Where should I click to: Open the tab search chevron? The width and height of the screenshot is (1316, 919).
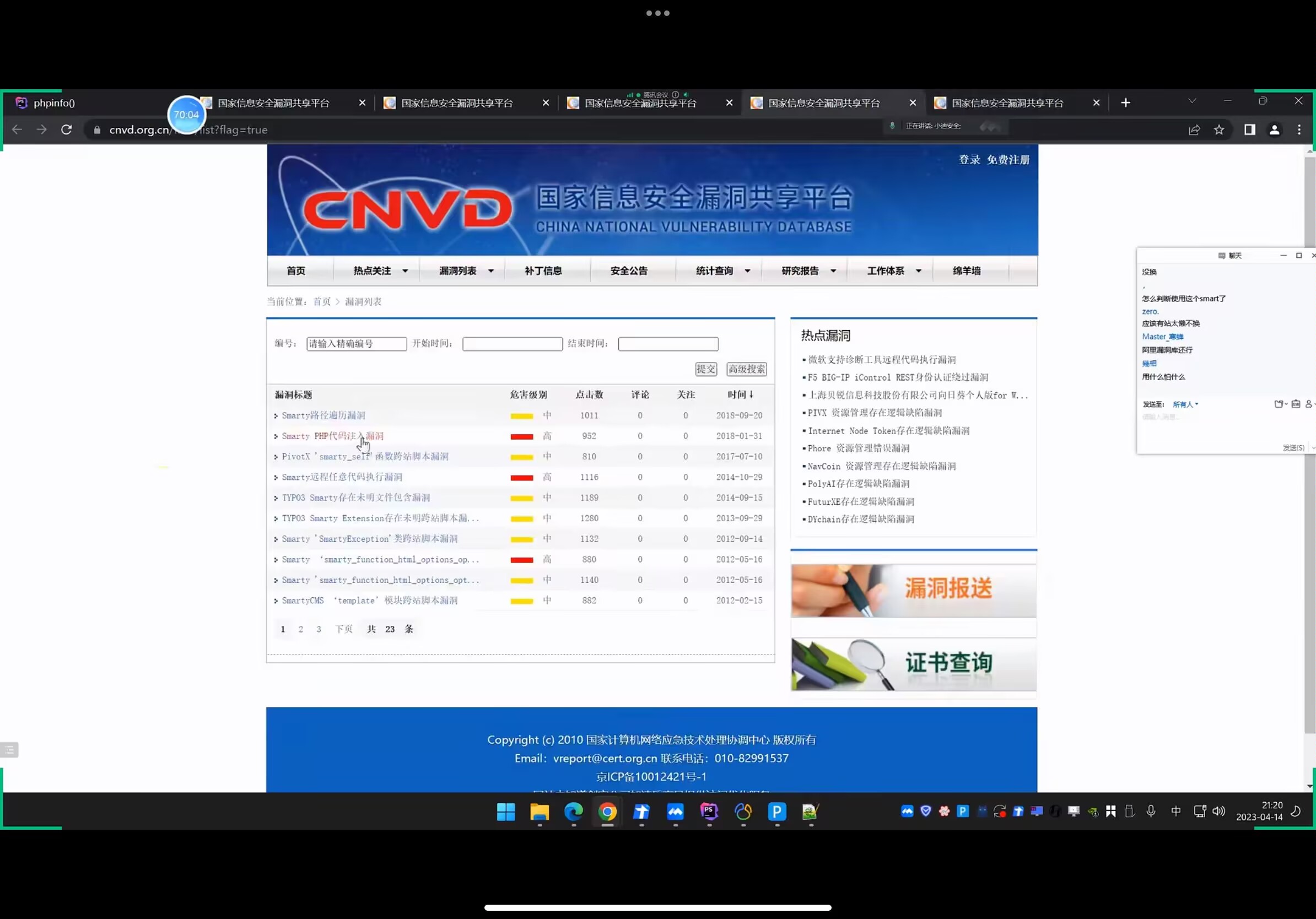point(1192,101)
